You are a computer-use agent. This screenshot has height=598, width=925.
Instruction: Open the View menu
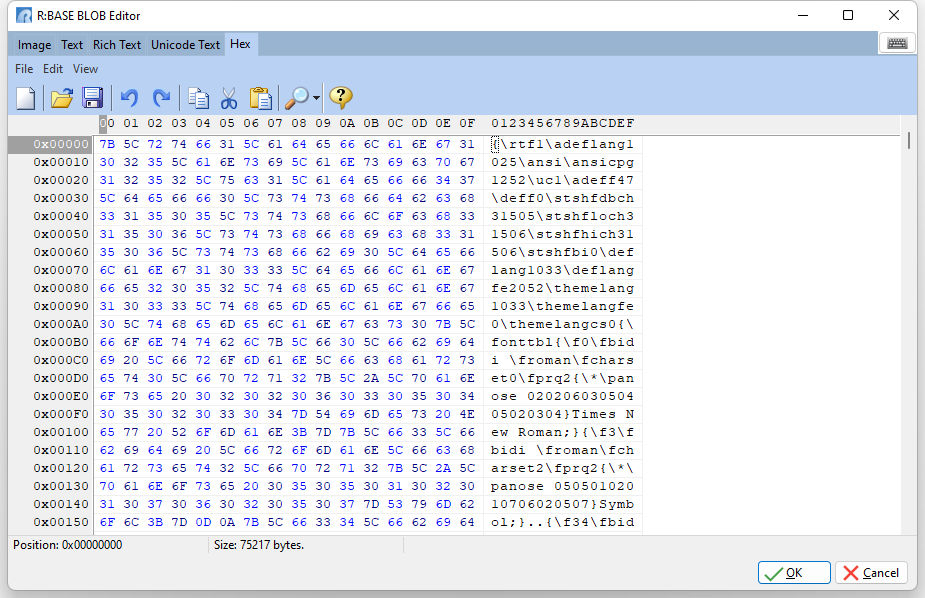[86, 69]
